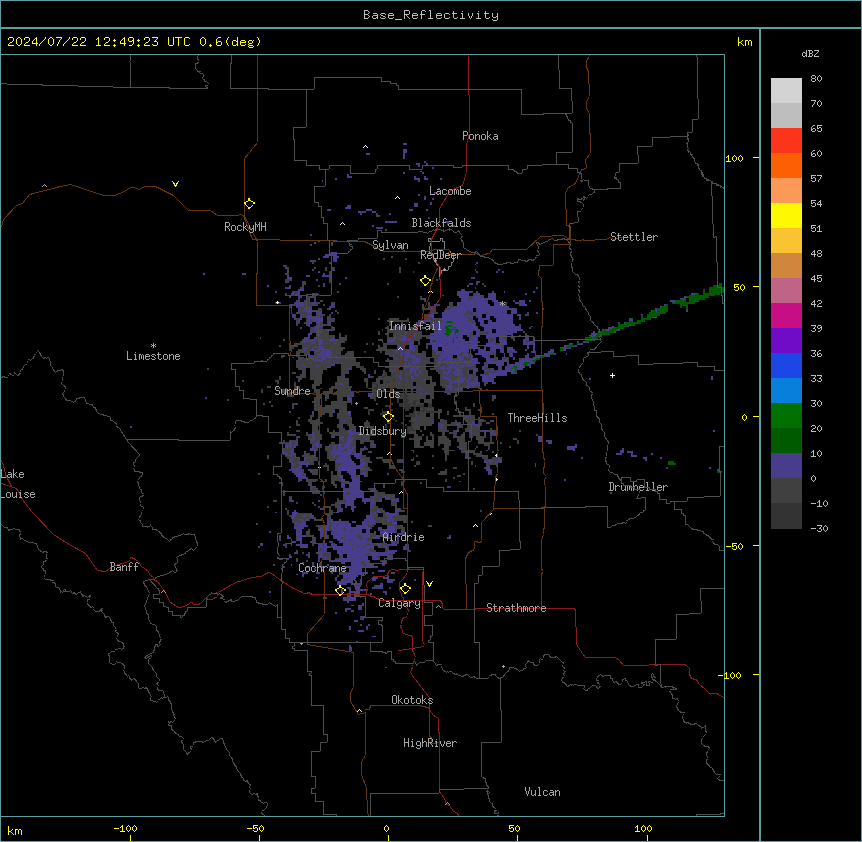Click the yellow diamond marker south of RedDeer

click(425, 281)
